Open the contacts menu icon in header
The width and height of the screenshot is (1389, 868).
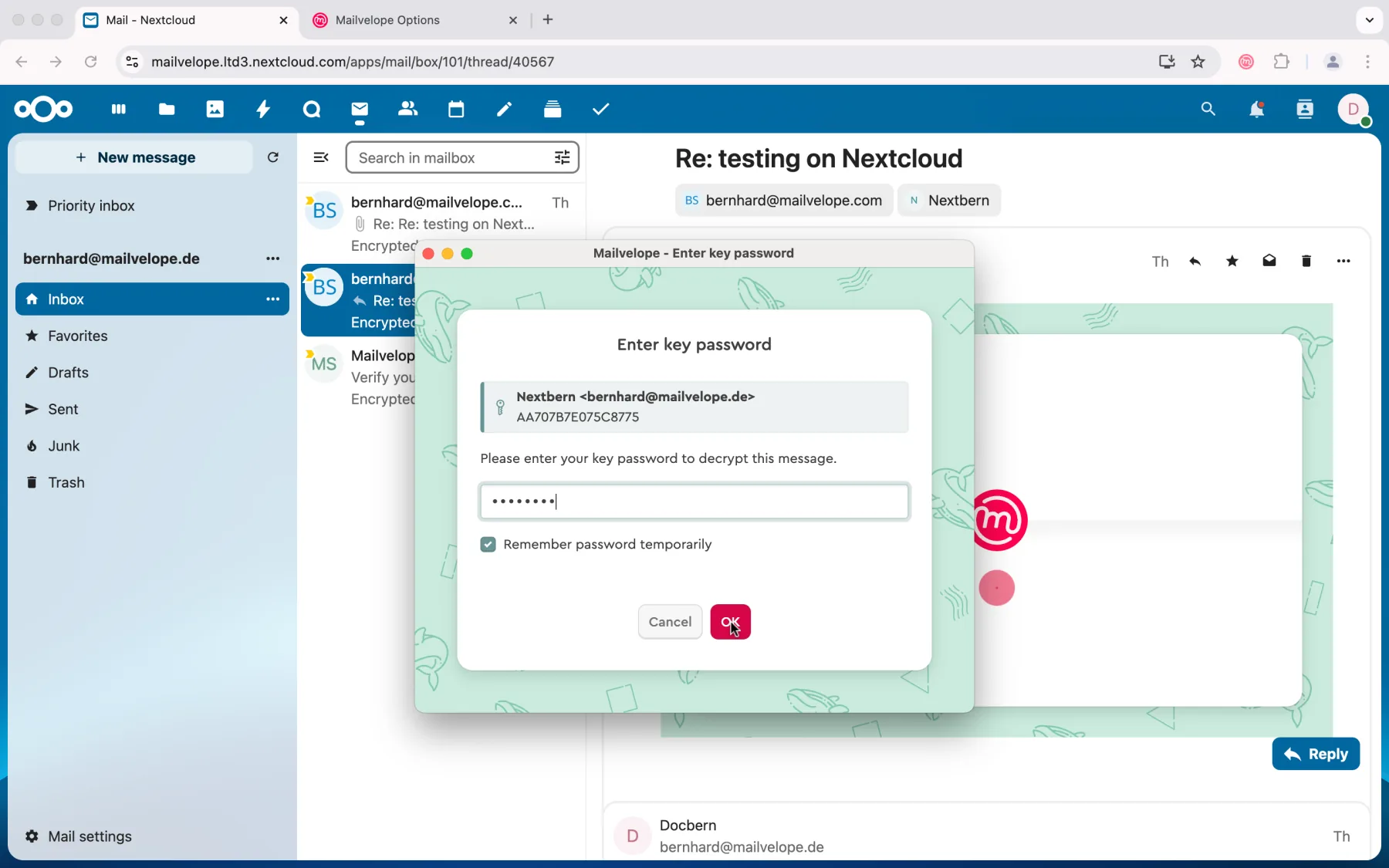[1305, 110]
